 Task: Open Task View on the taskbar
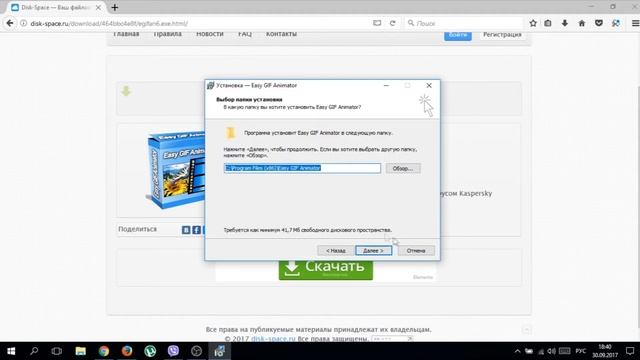pyautogui.click(x=57, y=351)
